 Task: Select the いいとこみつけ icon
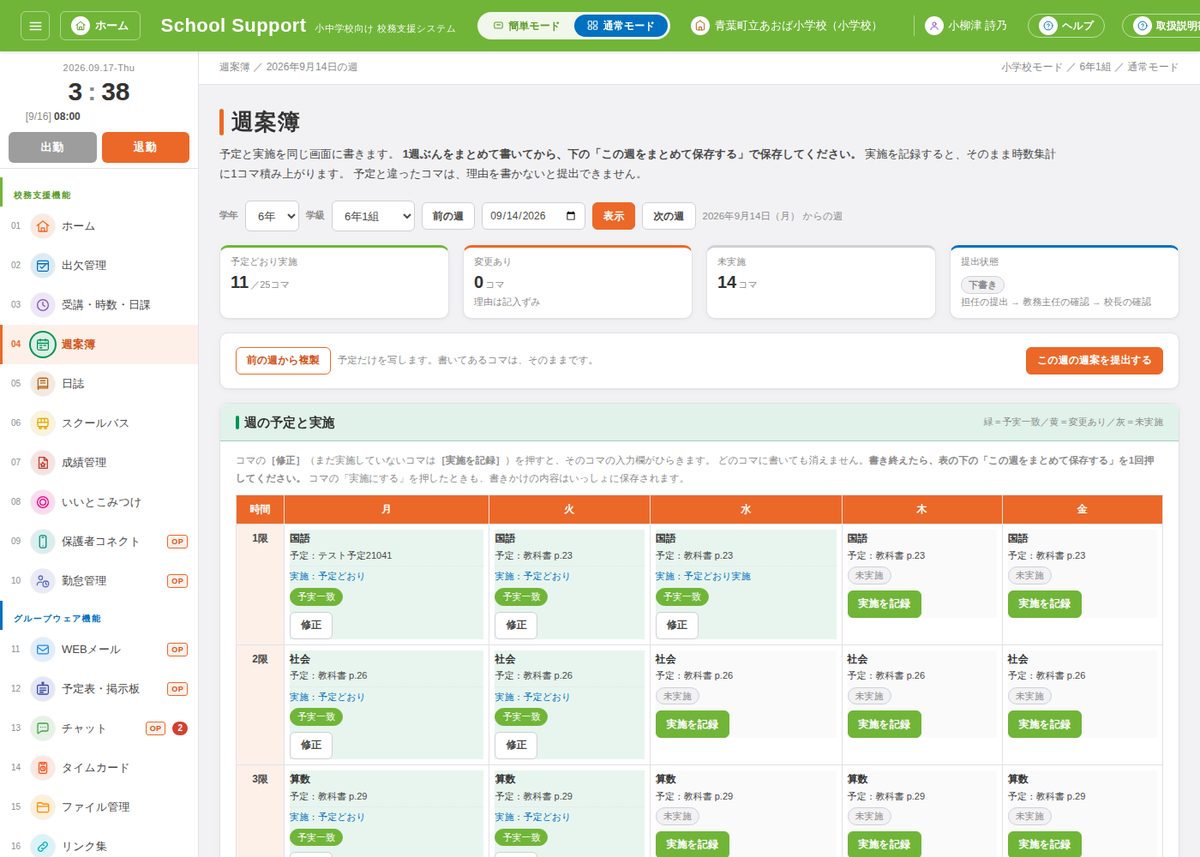[43, 502]
